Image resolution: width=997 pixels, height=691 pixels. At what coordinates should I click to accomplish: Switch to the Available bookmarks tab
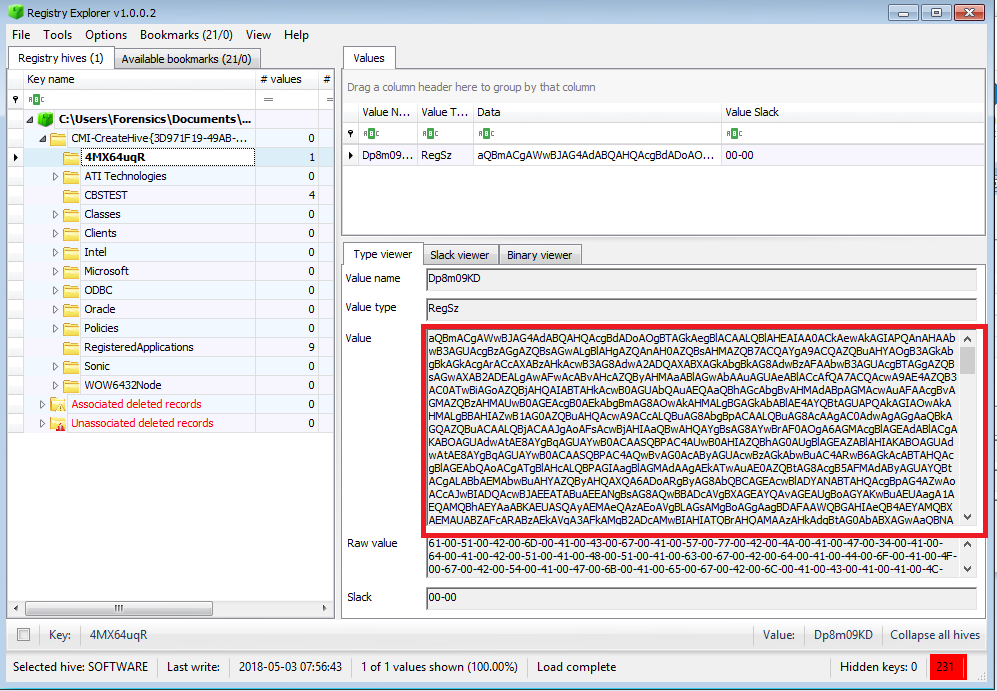click(x=187, y=58)
